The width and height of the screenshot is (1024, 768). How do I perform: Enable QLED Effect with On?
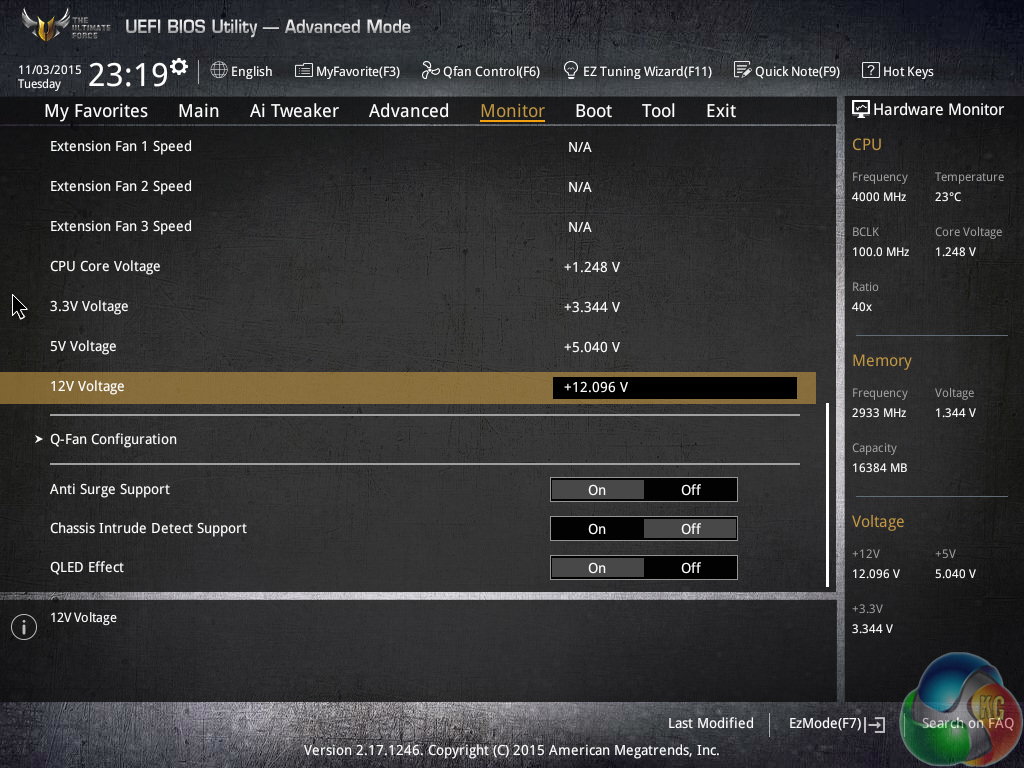coord(597,568)
